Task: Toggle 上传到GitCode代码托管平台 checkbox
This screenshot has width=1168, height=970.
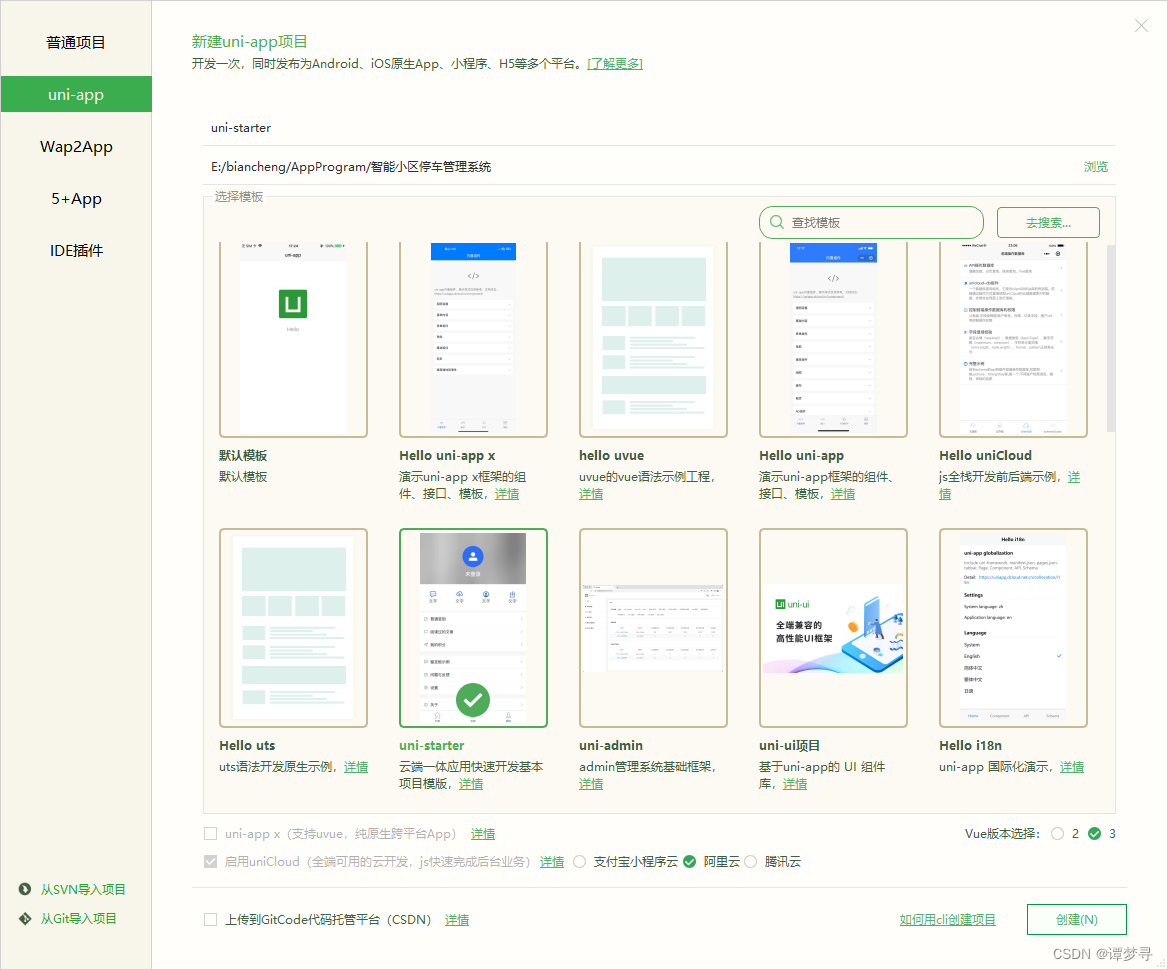Action: coord(211,919)
